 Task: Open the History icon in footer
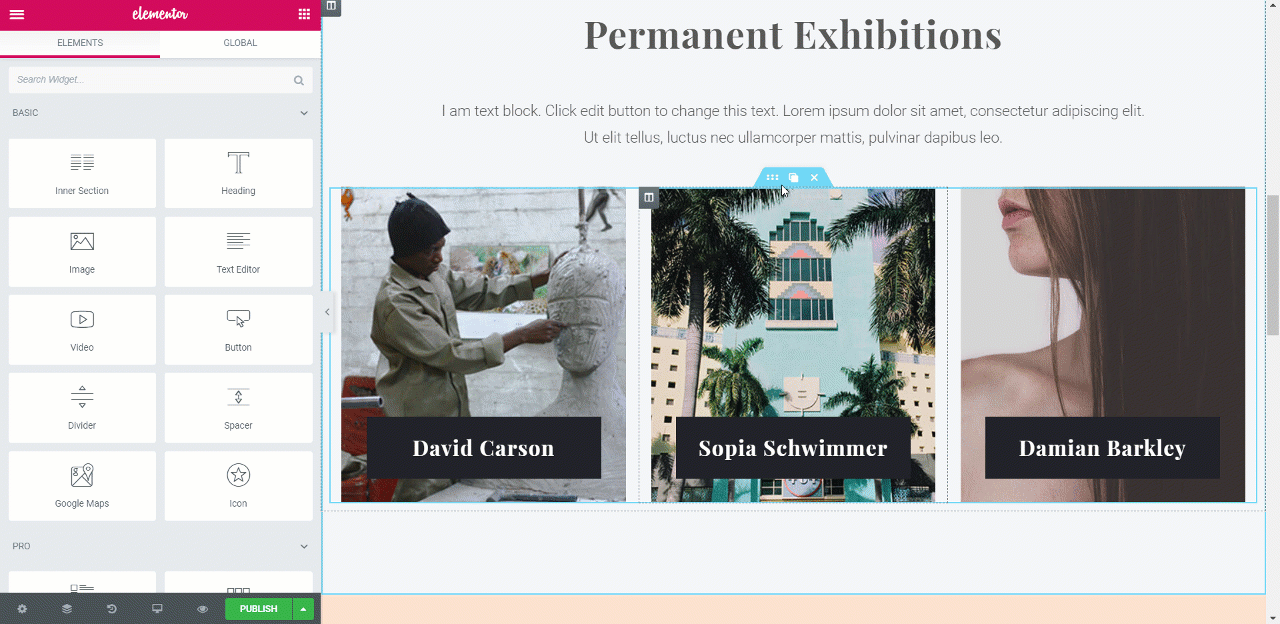pyautogui.click(x=112, y=609)
